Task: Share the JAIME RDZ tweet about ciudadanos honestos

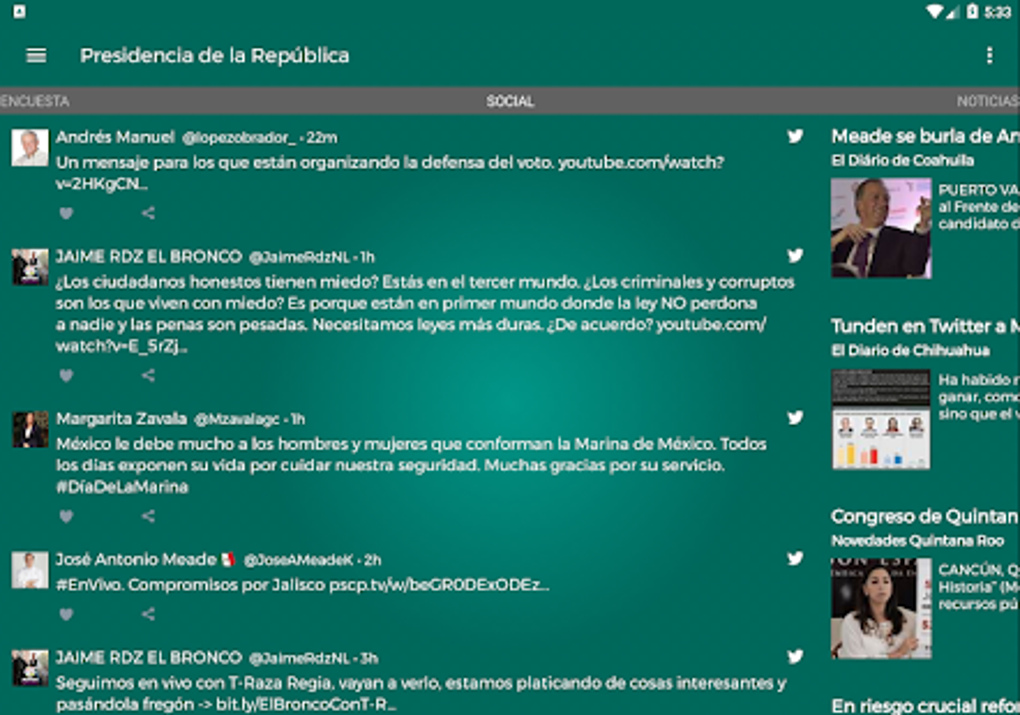Action: tap(148, 375)
